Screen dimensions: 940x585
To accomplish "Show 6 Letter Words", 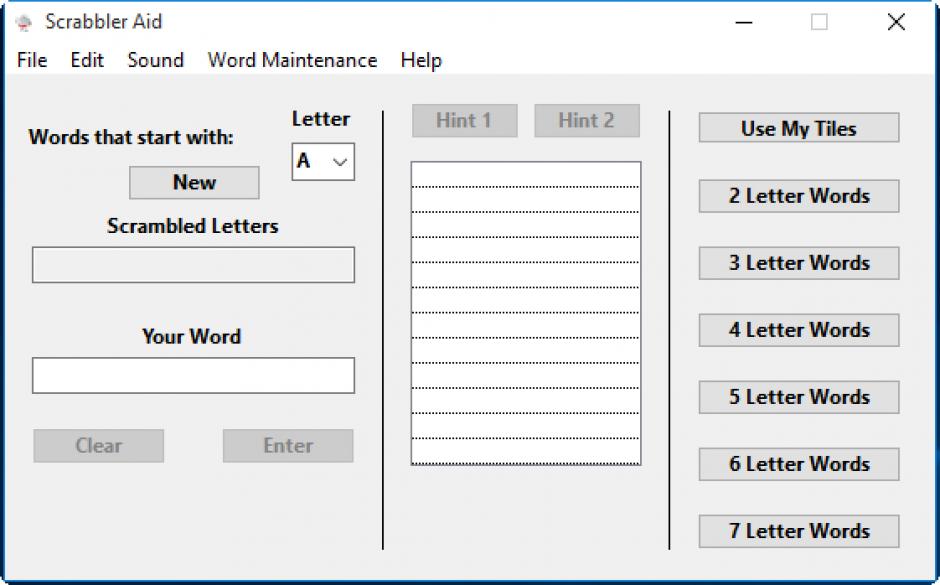I will click(799, 464).
